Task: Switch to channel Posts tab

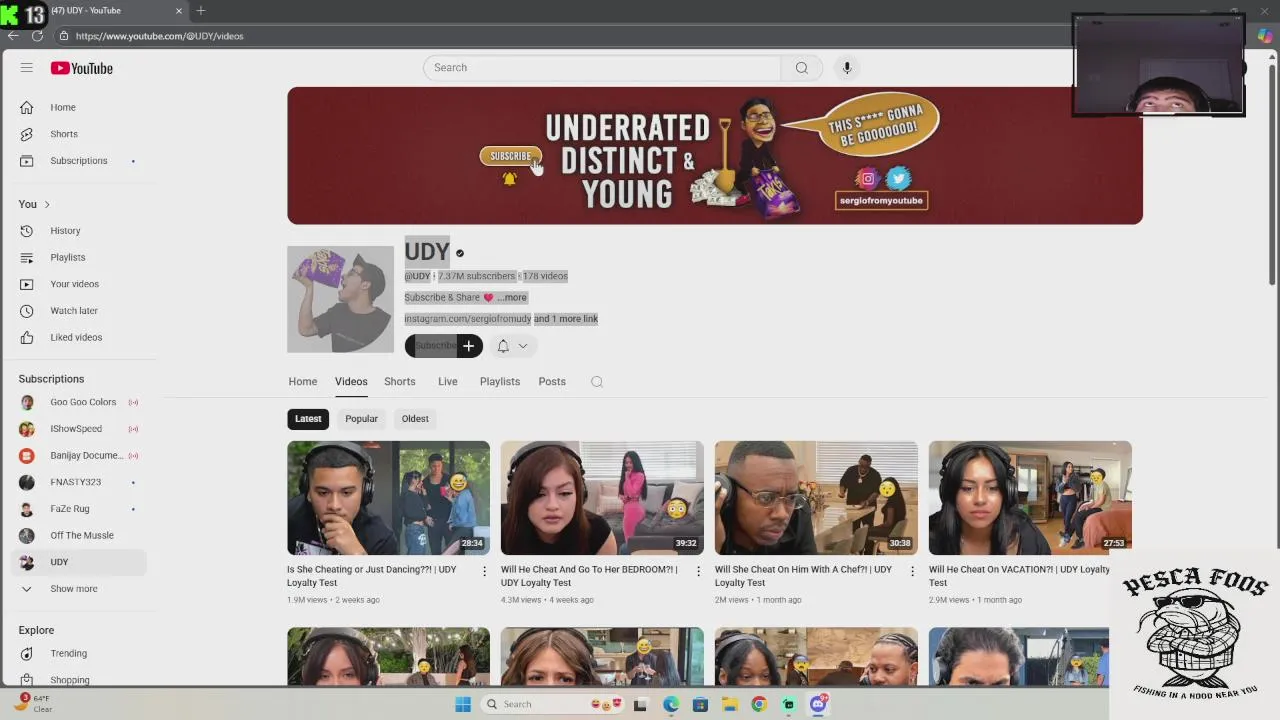Action: [552, 382]
